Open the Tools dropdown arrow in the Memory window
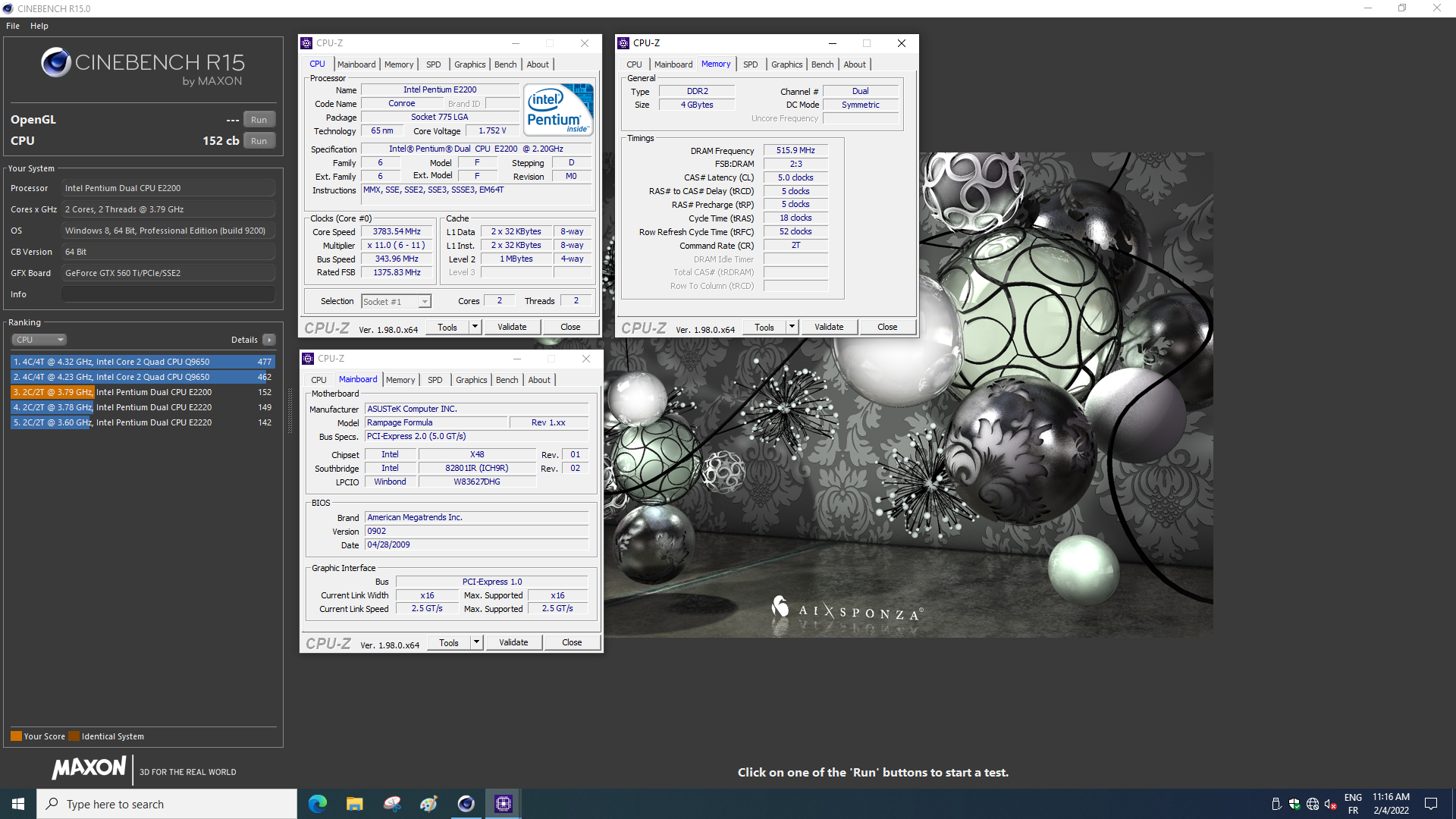The width and height of the screenshot is (1456, 819). pyautogui.click(x=792, y=327)
